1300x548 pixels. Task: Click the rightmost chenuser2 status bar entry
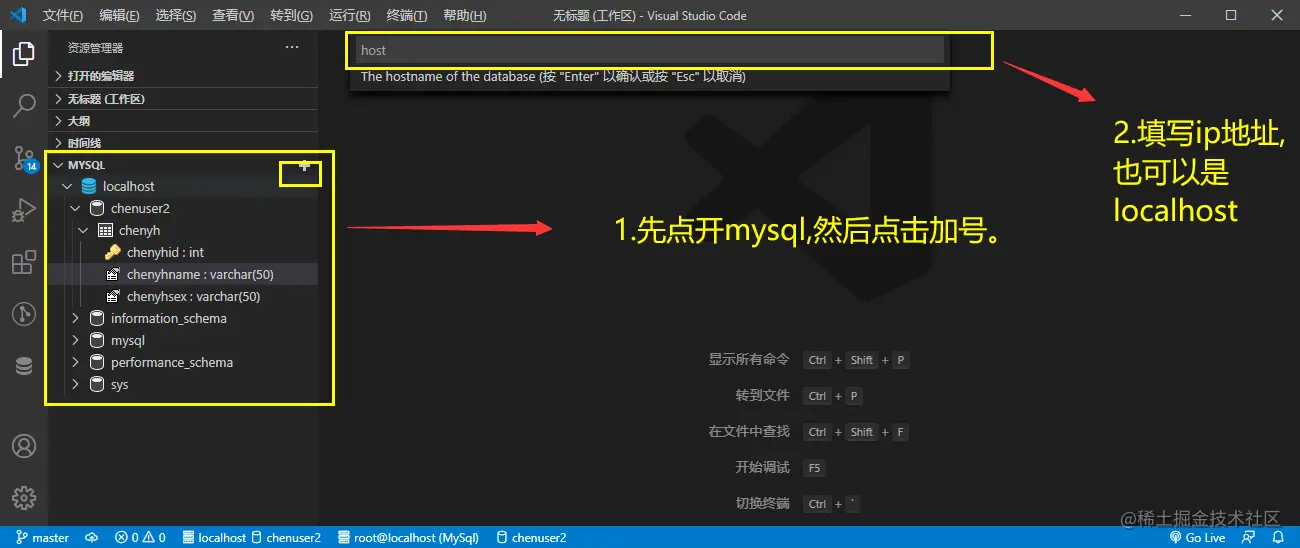[531, 537]
